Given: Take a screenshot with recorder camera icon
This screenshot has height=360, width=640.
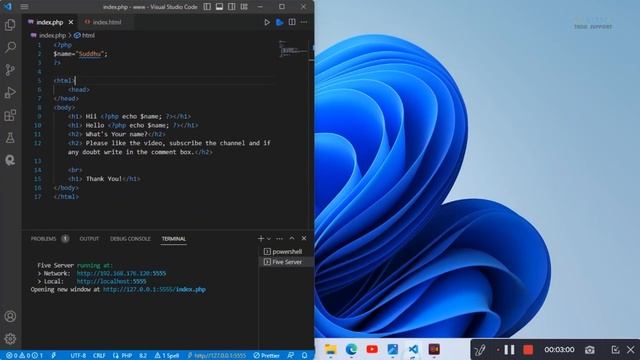Looking at the screenshot, I should click(589, 350).
